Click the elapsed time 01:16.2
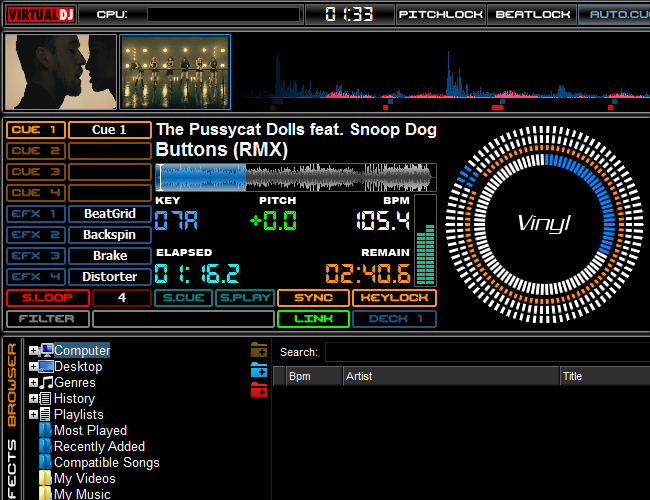This screenshot has height=500, width=650. [197, 274]
